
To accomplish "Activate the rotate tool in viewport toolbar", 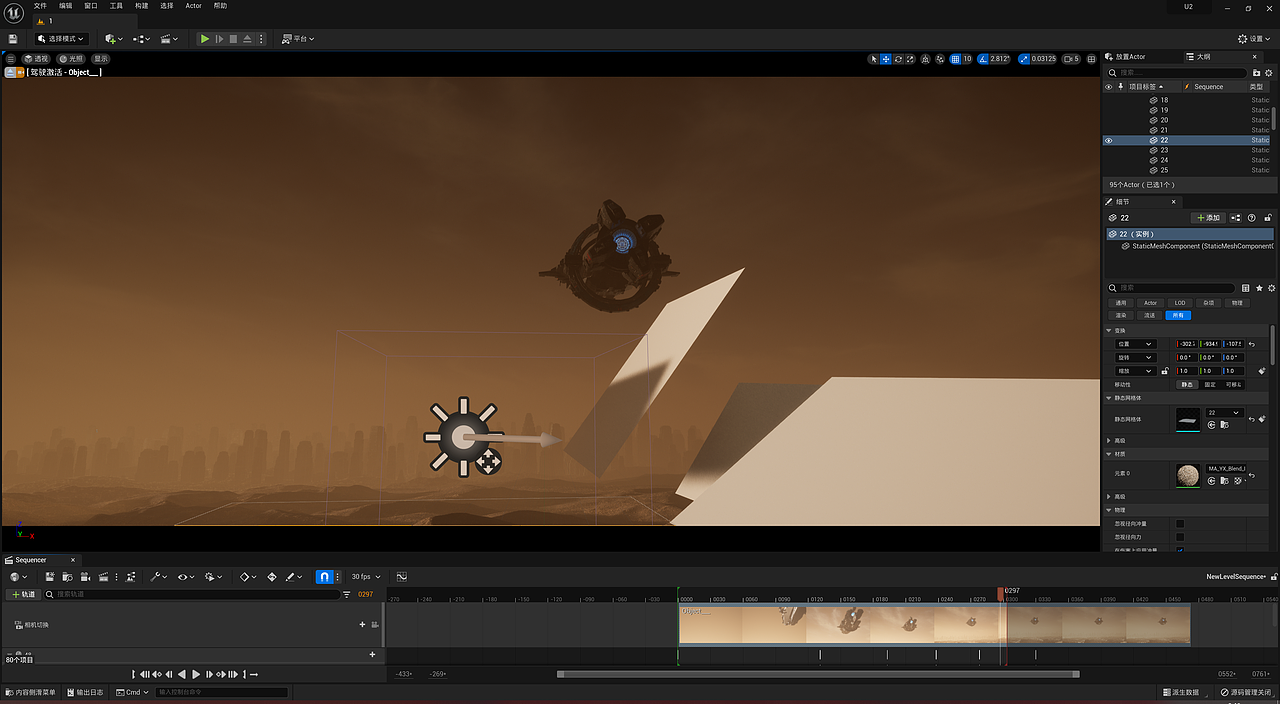I will tap(898, 59).
